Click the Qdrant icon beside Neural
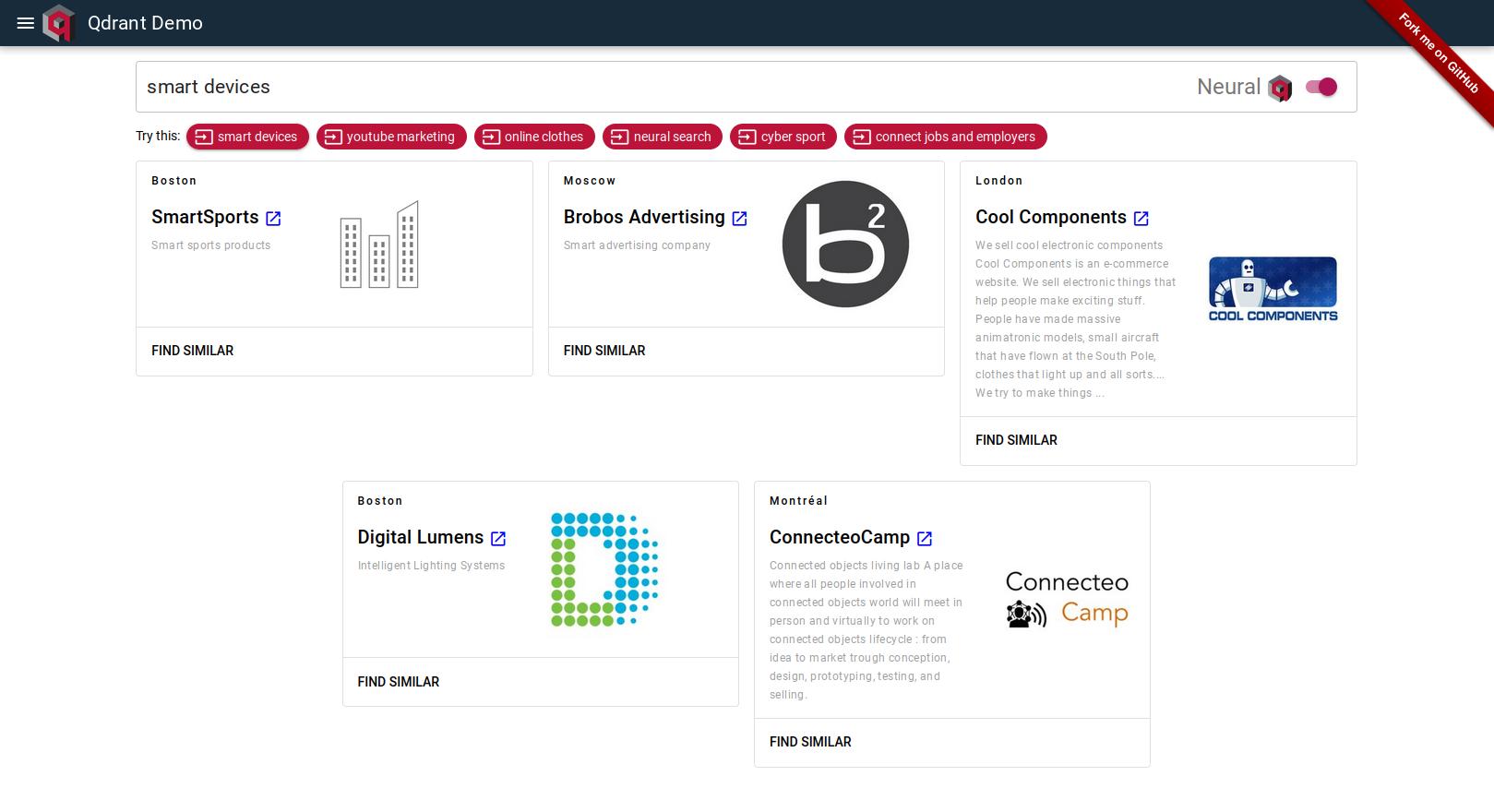 [1280, 88]
